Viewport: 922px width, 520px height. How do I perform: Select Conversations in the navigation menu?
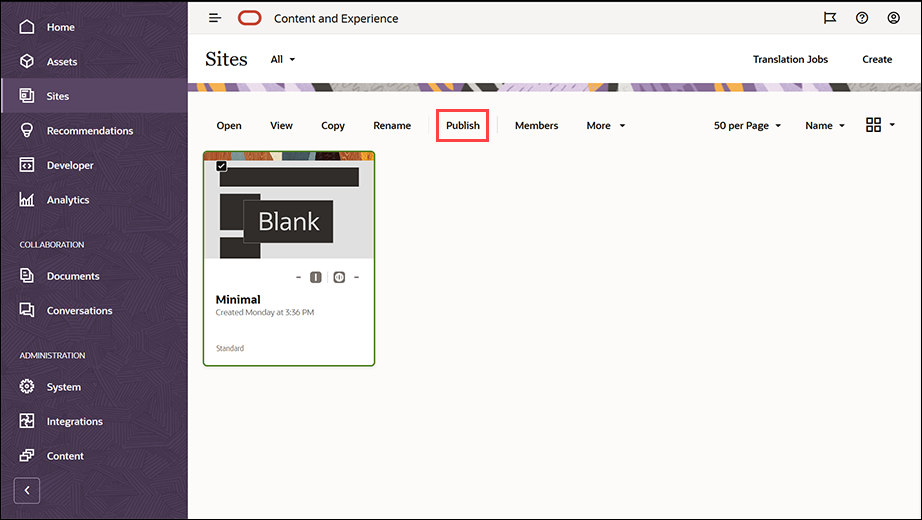click(79, 311)
